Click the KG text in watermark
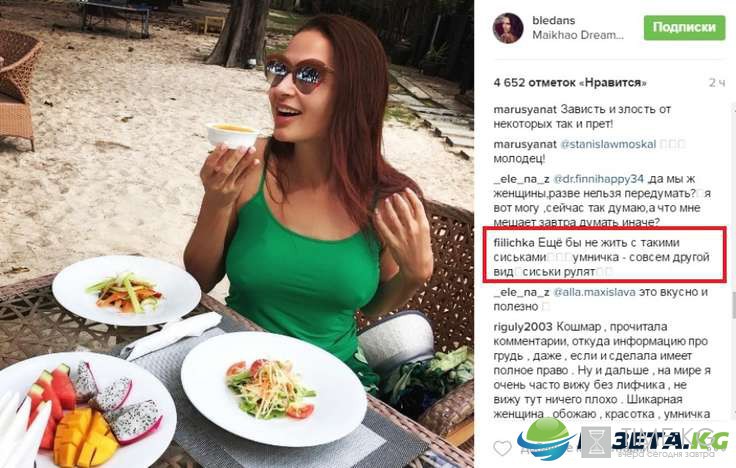Screen dimensions: 736x468 711,441
